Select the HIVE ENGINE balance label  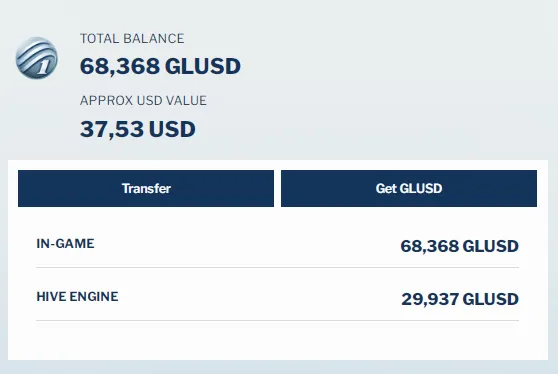(x=77, y=296)
